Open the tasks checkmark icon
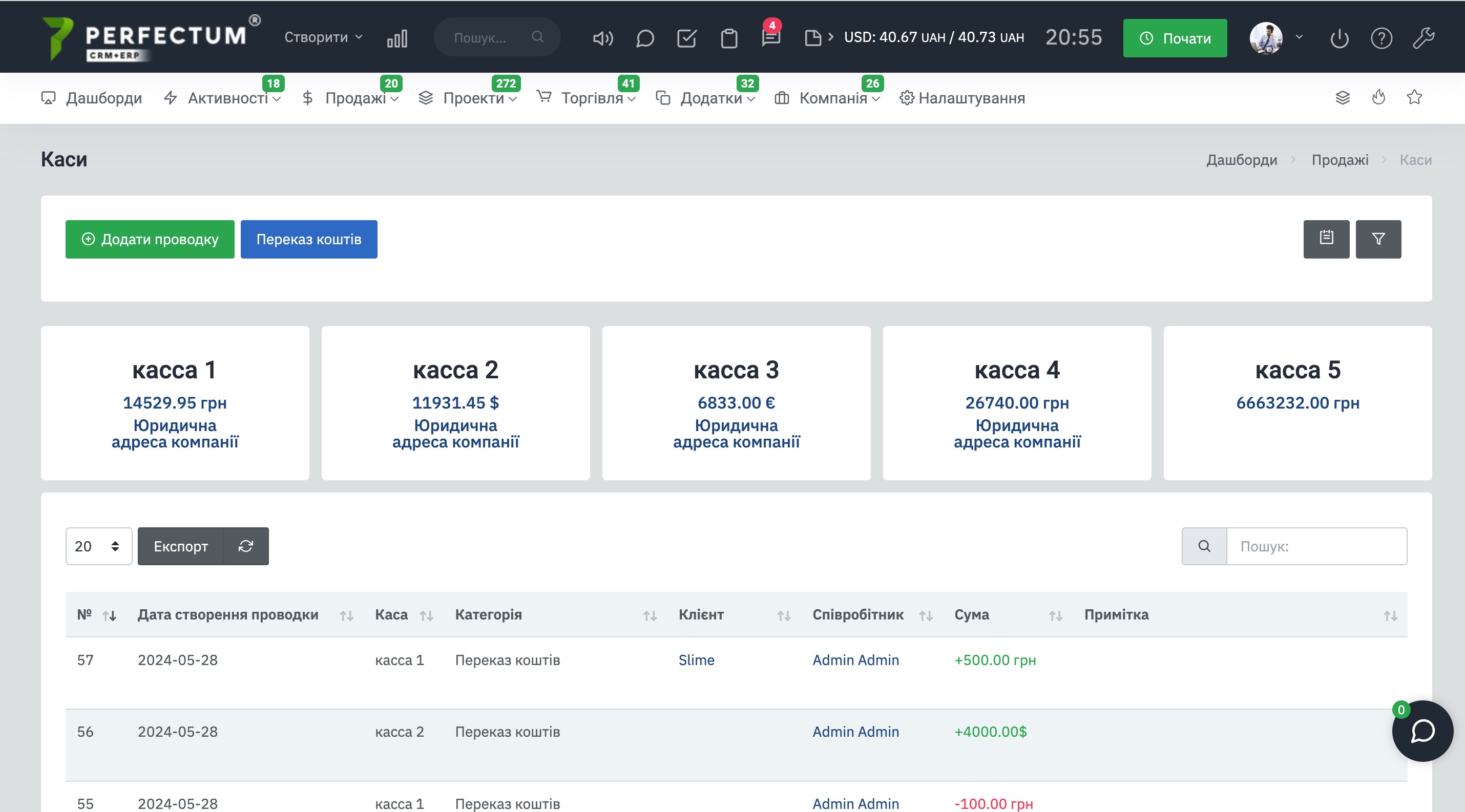The image size is (1465, 812). point(687,38)
